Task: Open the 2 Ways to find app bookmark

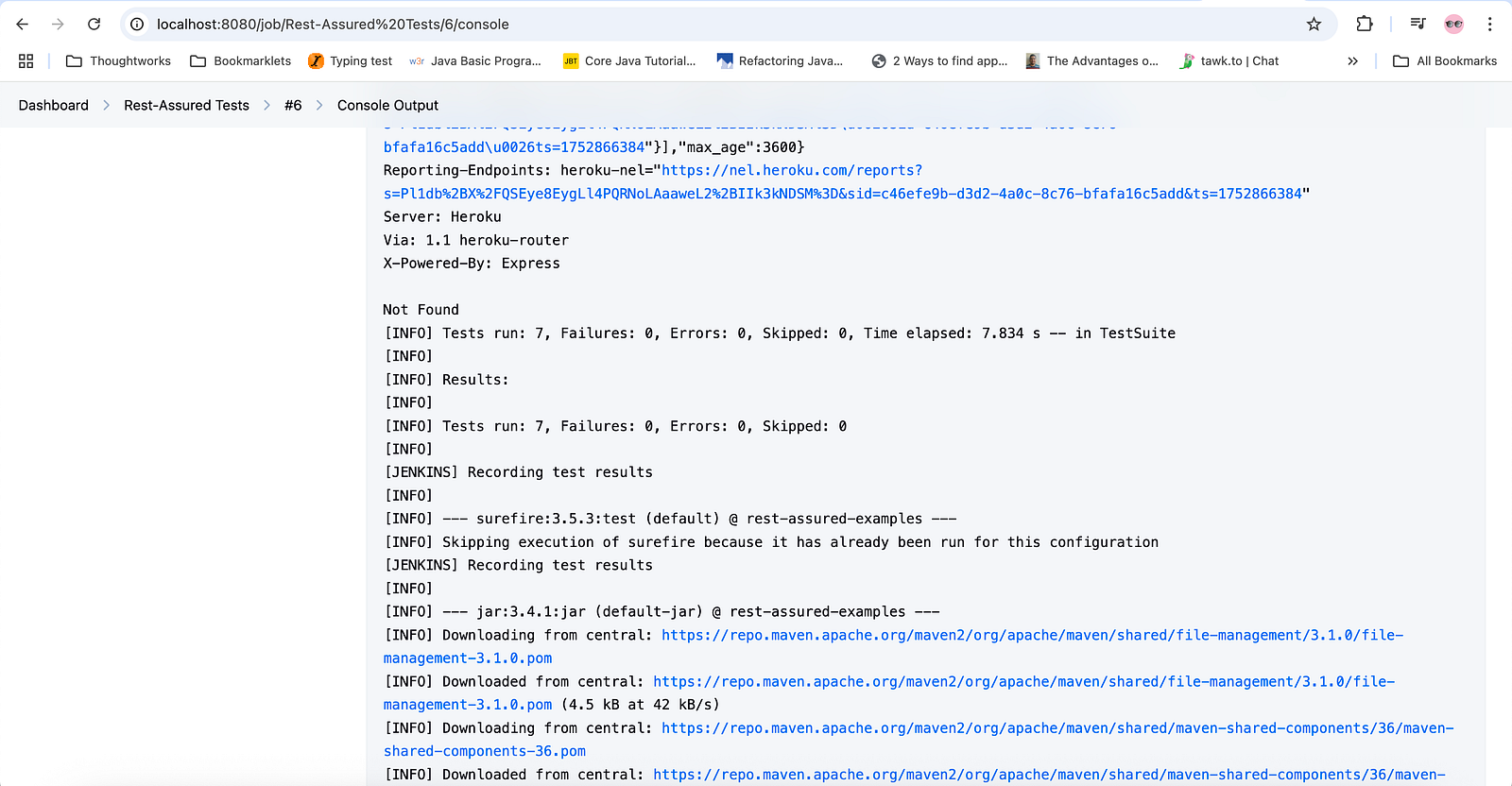Action: point(939,61)
